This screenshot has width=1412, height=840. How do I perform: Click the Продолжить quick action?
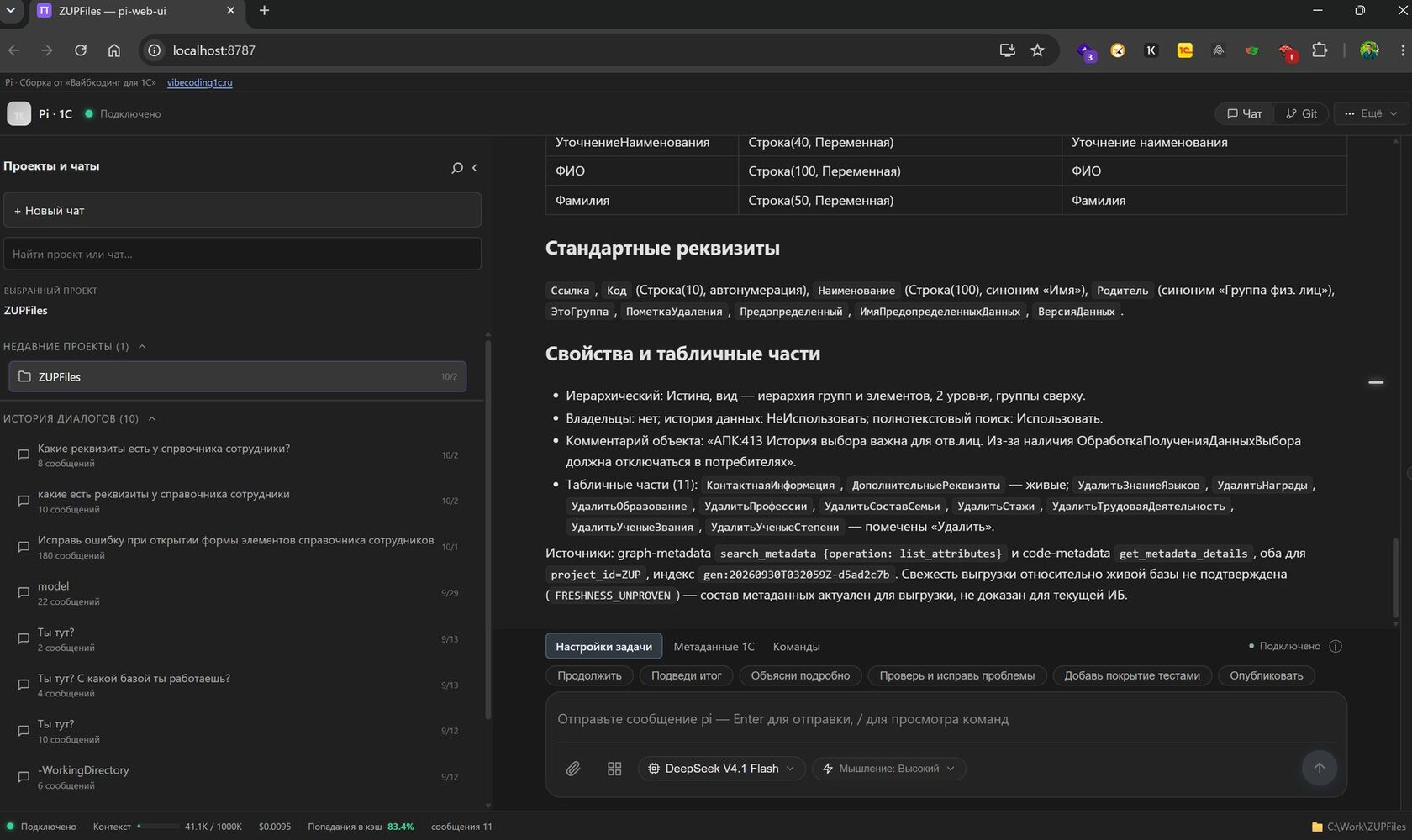point(589,675)
